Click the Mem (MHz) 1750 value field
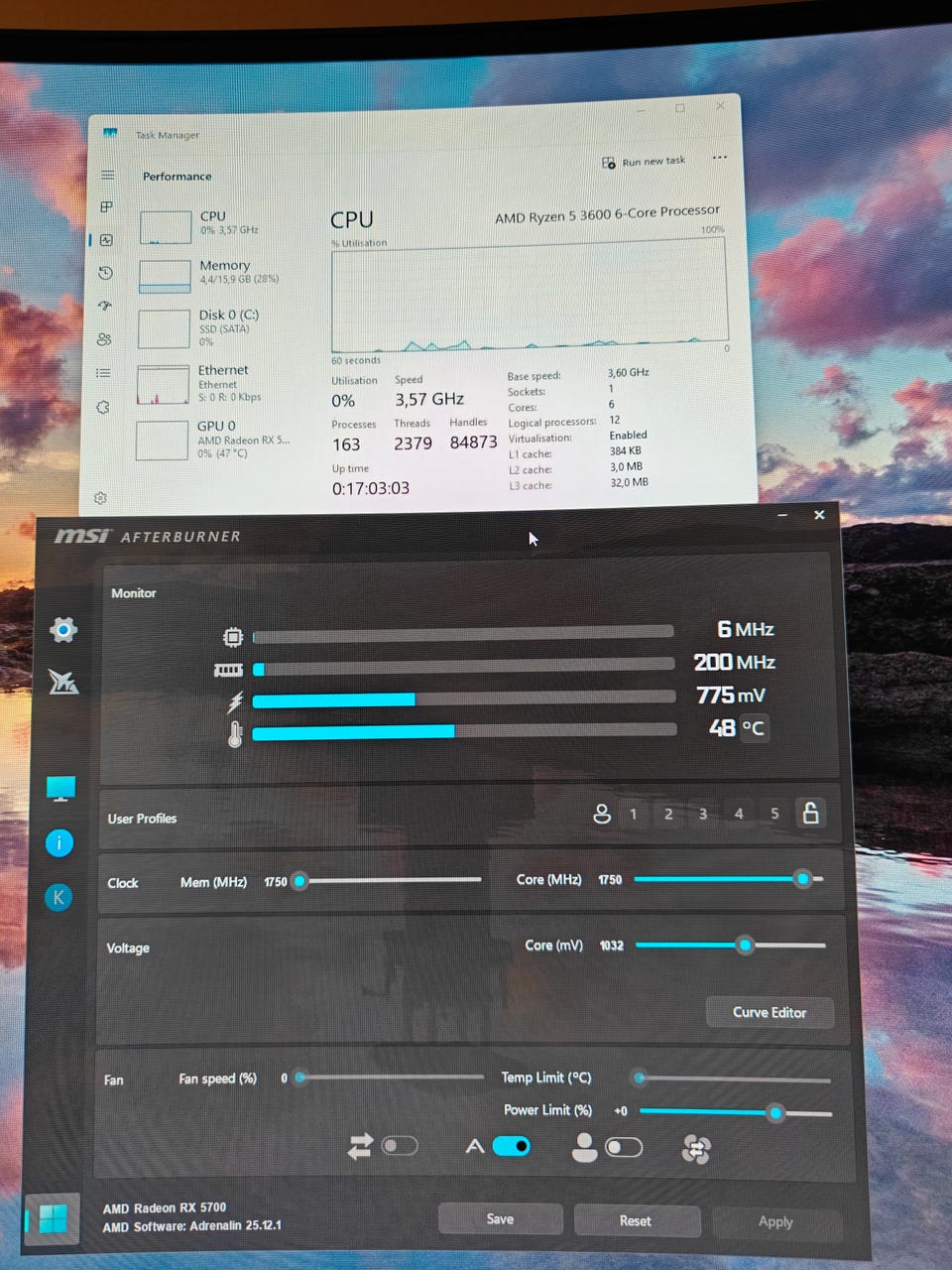 (x=276, y=882)
